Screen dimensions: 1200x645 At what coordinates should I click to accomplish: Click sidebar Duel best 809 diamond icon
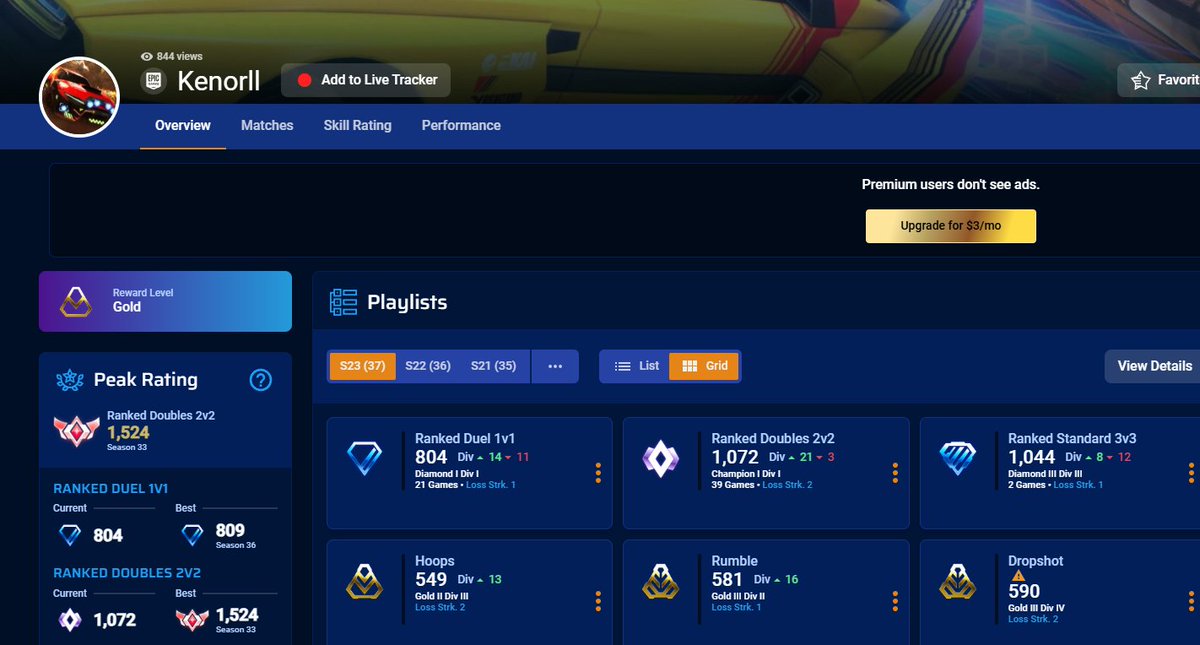(192, 536)
